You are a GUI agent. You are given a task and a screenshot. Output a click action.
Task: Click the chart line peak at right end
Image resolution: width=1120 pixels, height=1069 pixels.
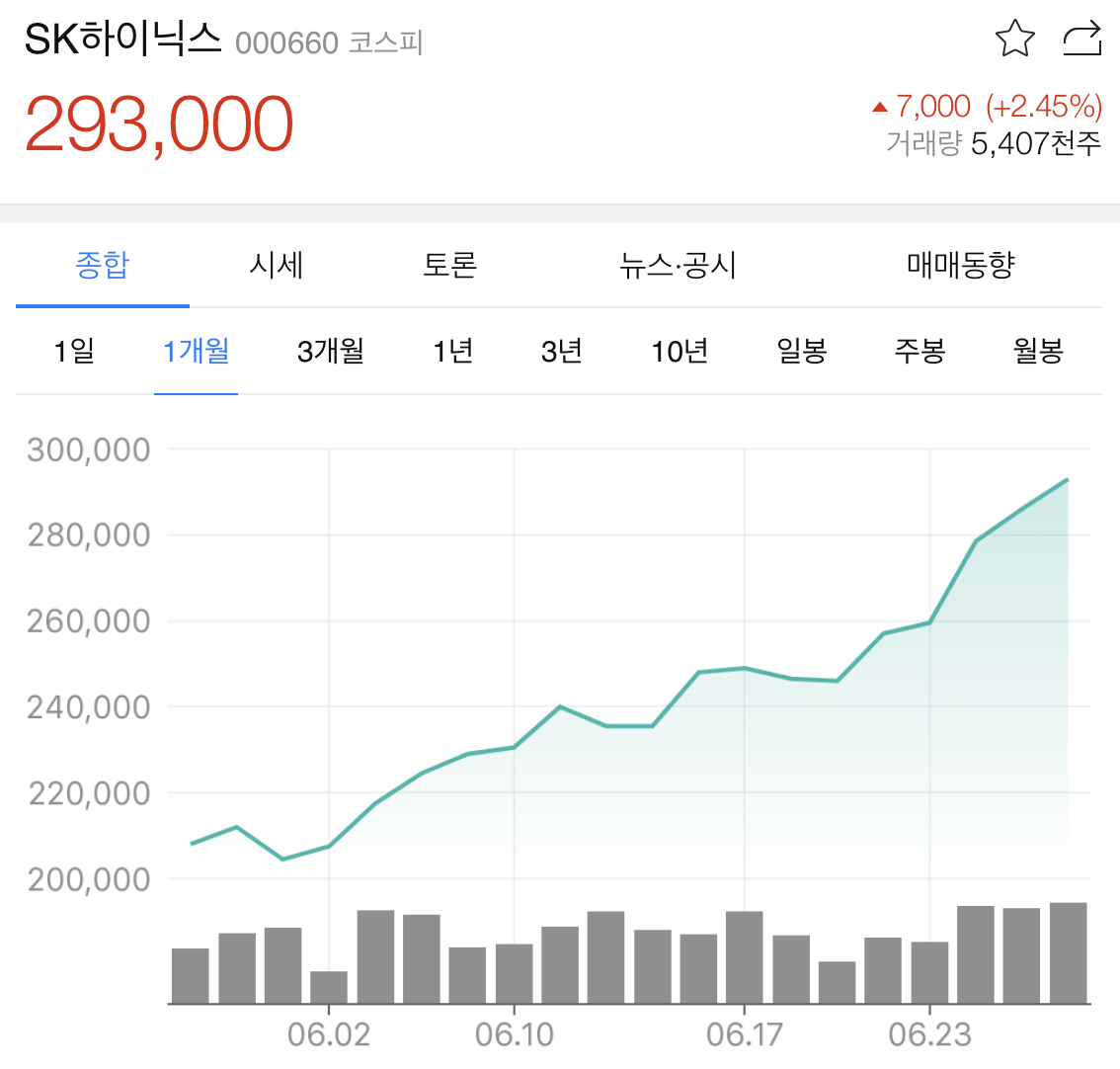coord(1067,479)
